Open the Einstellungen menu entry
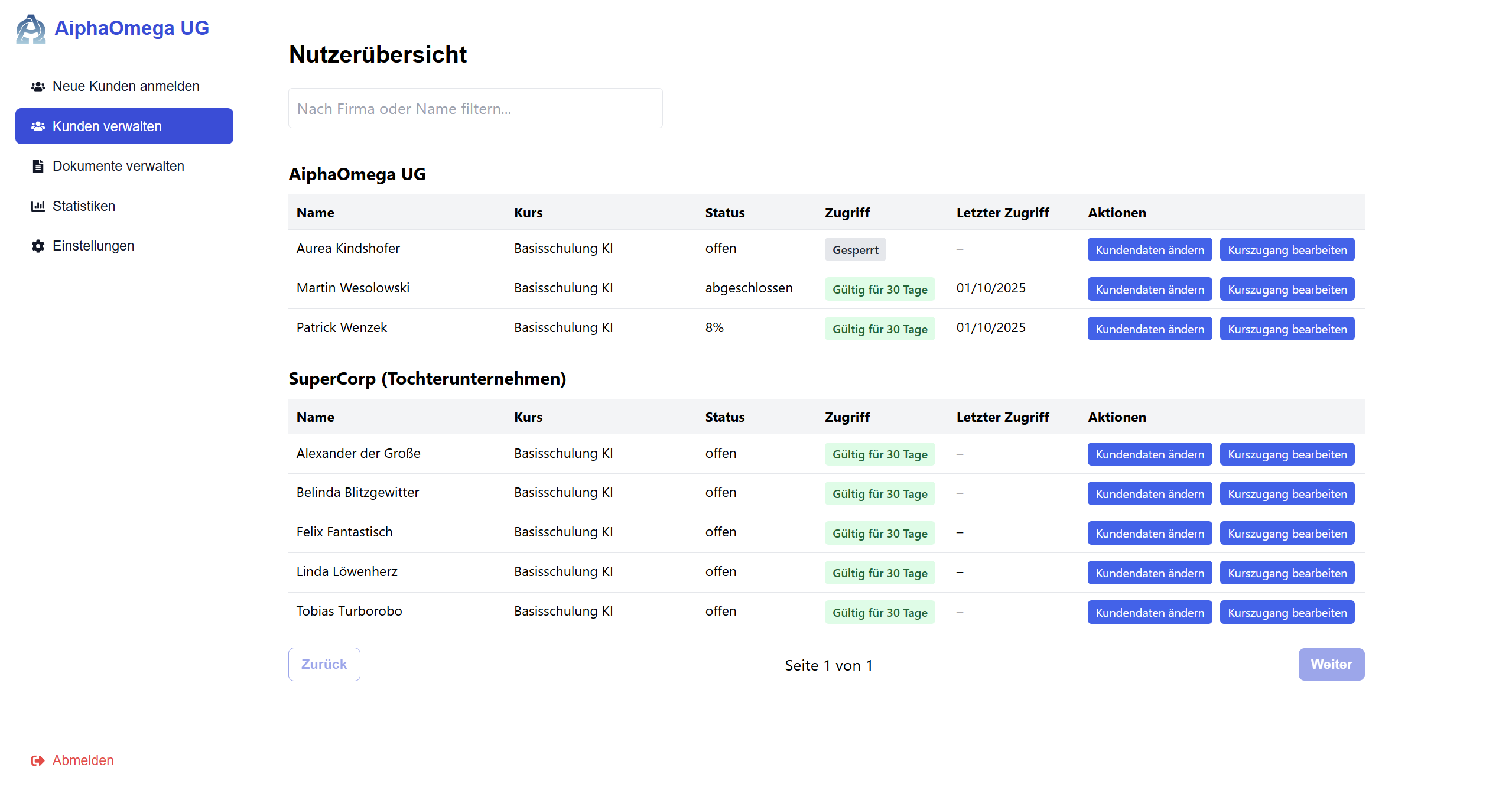1512x787 pixels. click(x=93, y=246)
